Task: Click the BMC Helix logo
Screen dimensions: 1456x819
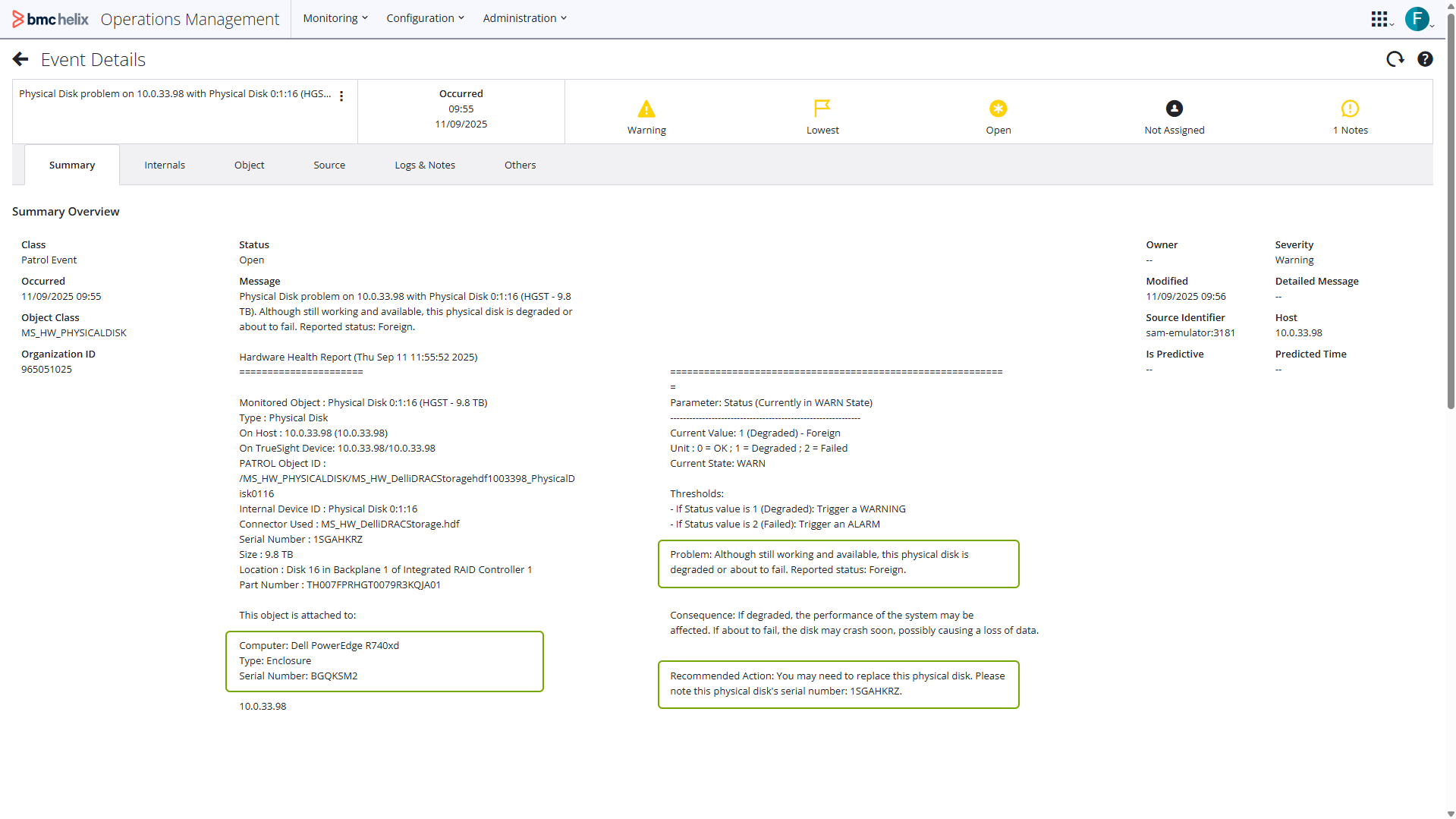Action: (50, 19)
